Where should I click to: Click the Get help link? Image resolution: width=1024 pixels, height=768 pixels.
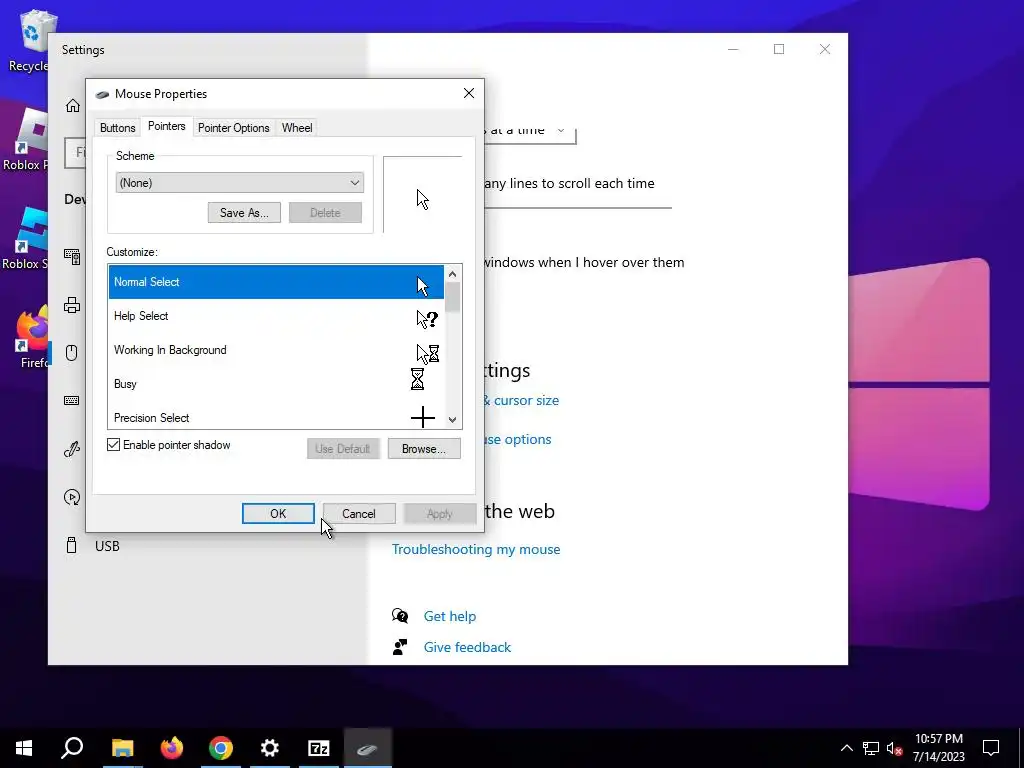(450, 616)
